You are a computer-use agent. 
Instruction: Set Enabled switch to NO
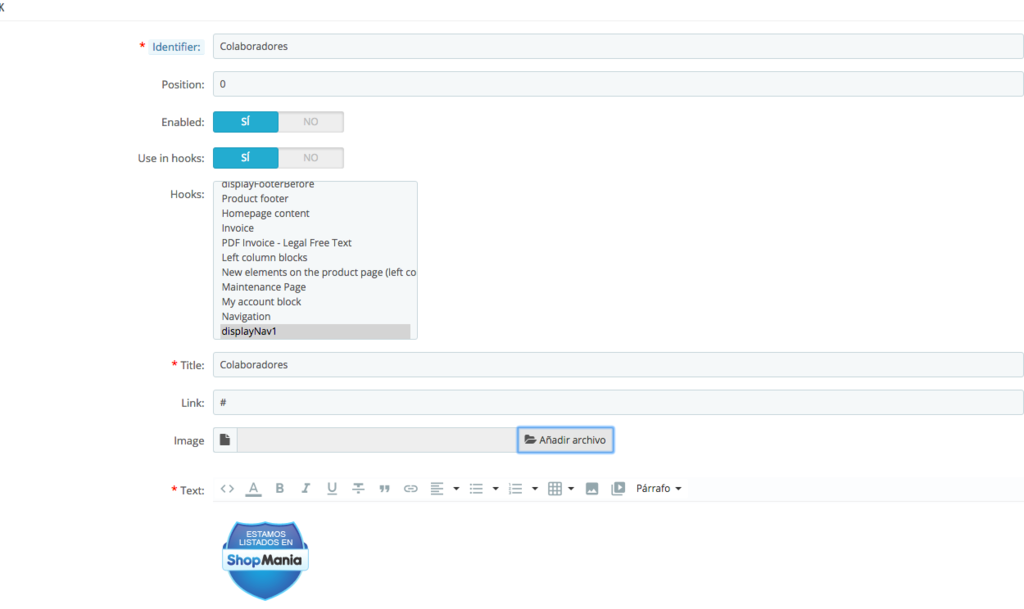pyautogui.click(x=311, y=122)
